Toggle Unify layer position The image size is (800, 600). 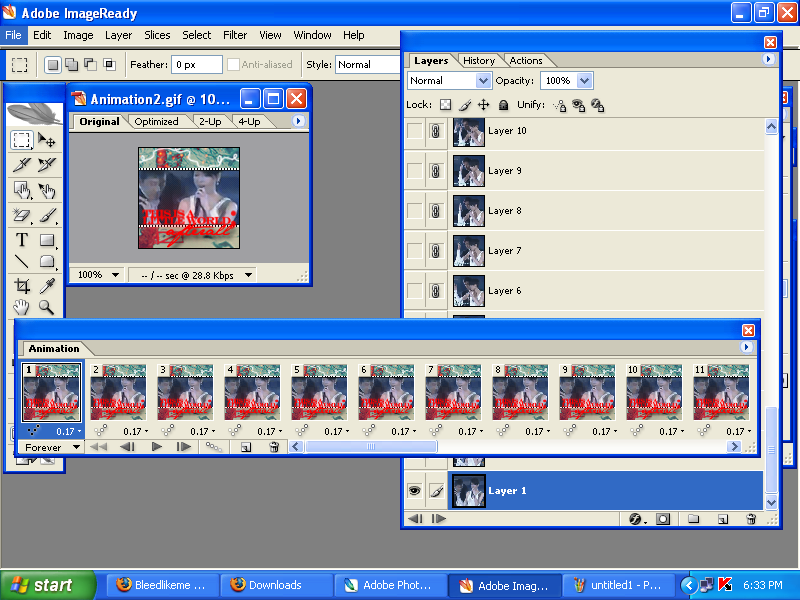(560, 105)
